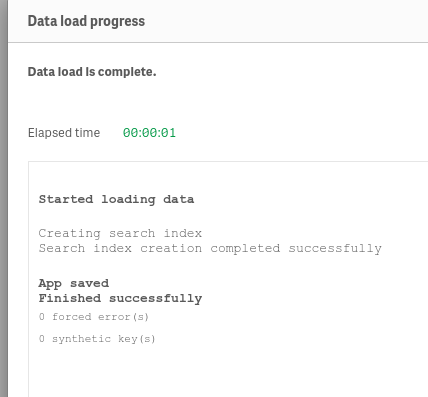This screenshot has width=428, height=397.
Task: Click the 'App saved' log line
Action: pos(74,283)
